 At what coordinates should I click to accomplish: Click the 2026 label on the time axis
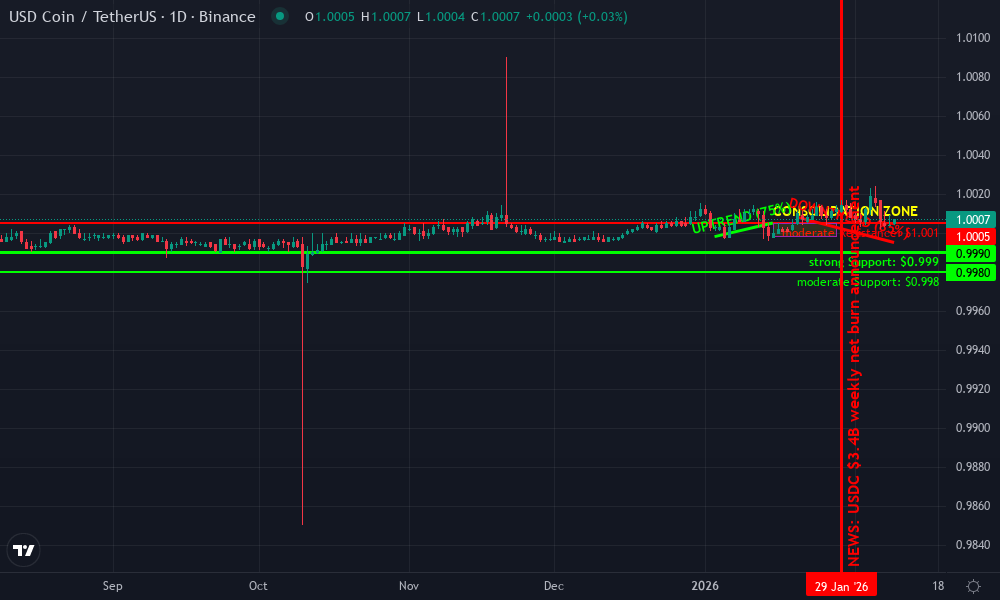point(707,586)
